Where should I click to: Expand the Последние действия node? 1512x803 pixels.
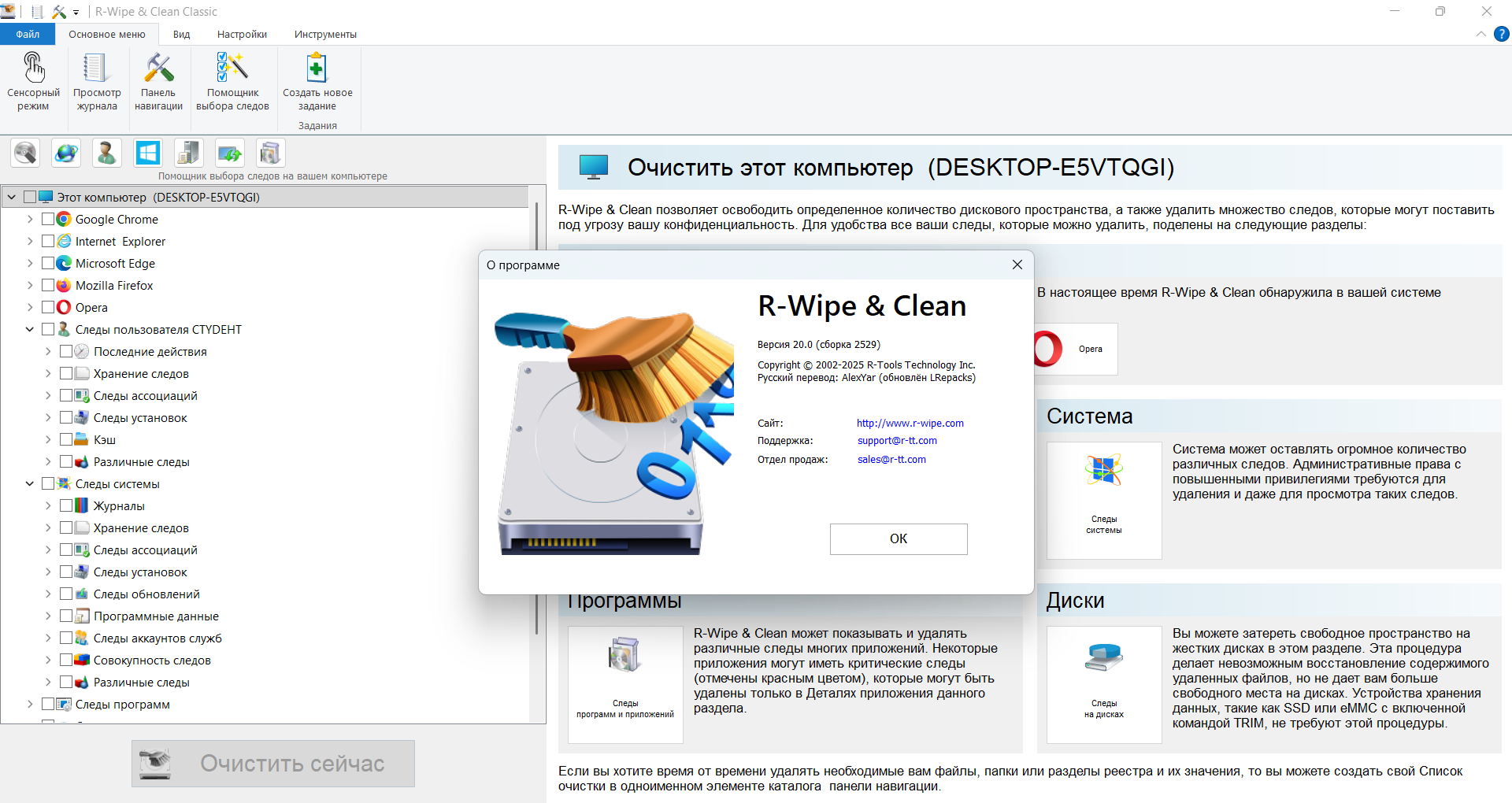pos(48,351)
